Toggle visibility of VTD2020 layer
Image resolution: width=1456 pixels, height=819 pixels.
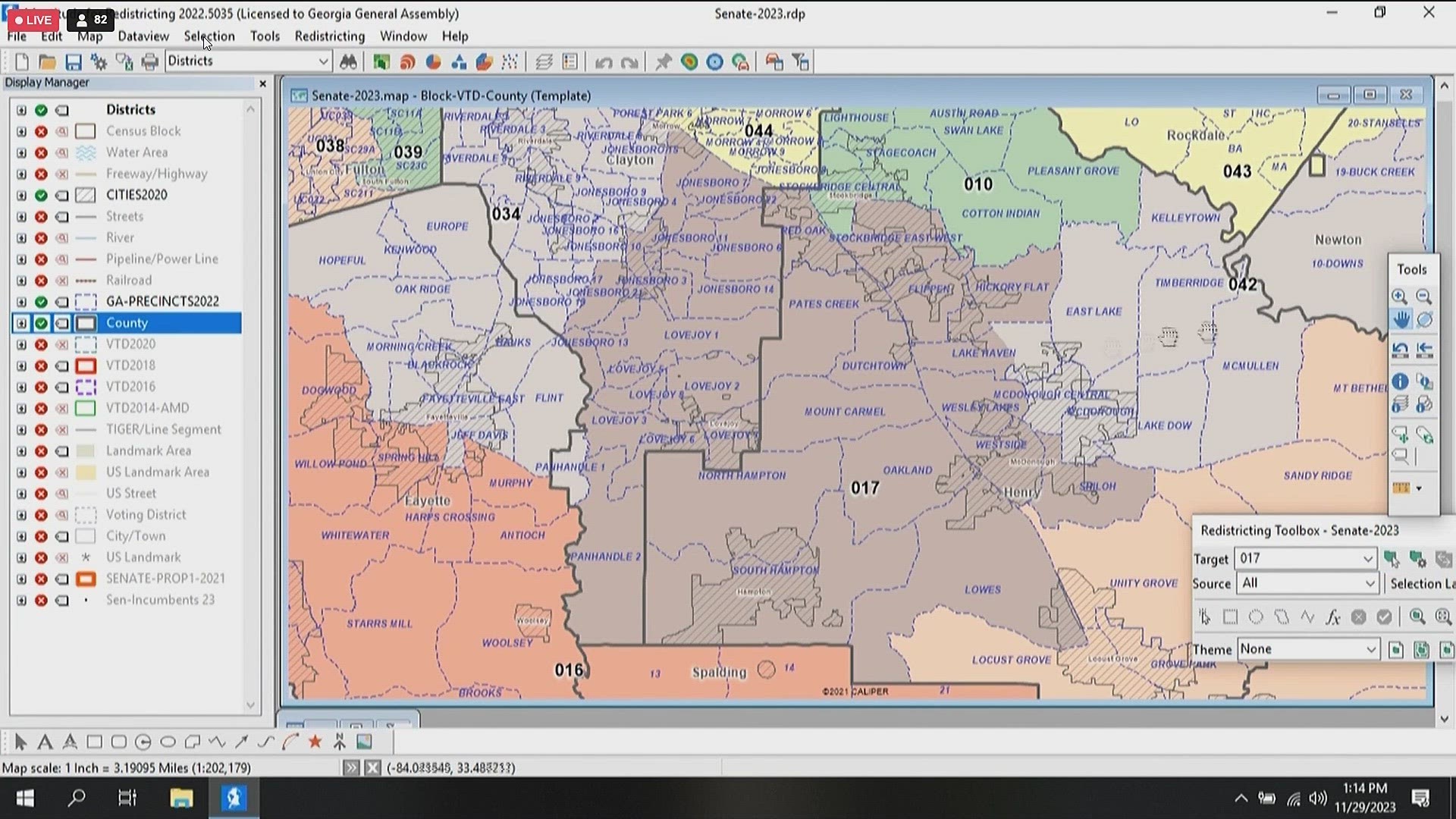(x=41, y=343)
